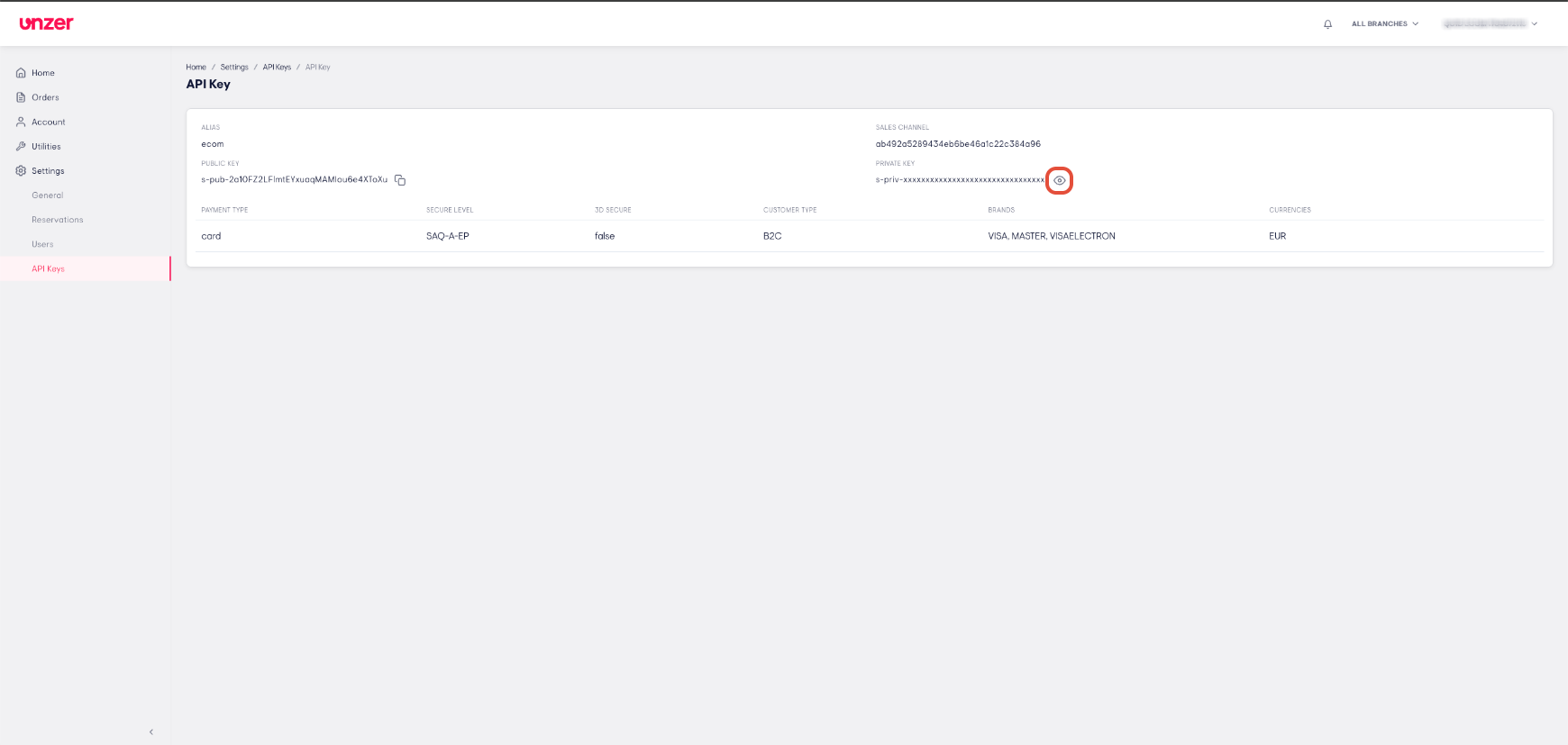The width and height of the screenshot is (1568, 745).
Task: Click the PAYMENT TYPE column header
Action: tap(224, 210)
